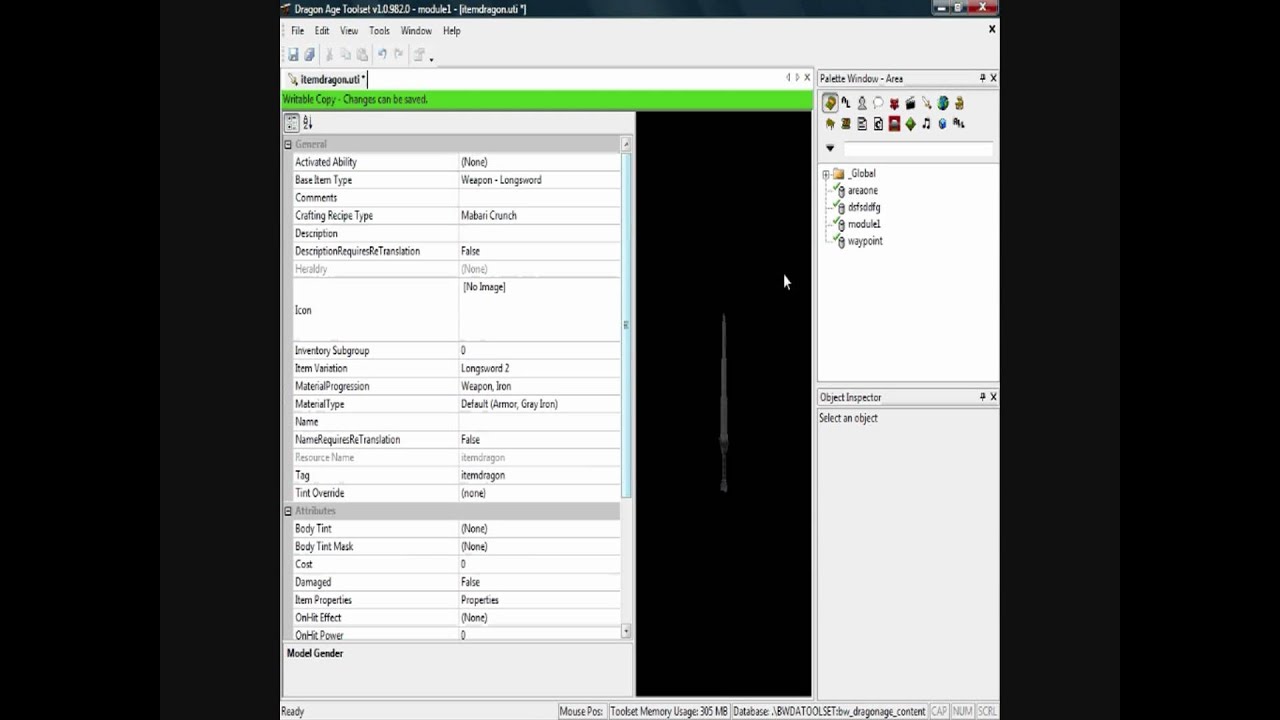Open the Item Variation value Longsword 2
This screenshot has height=720, width=1280.
coord(539,369)
